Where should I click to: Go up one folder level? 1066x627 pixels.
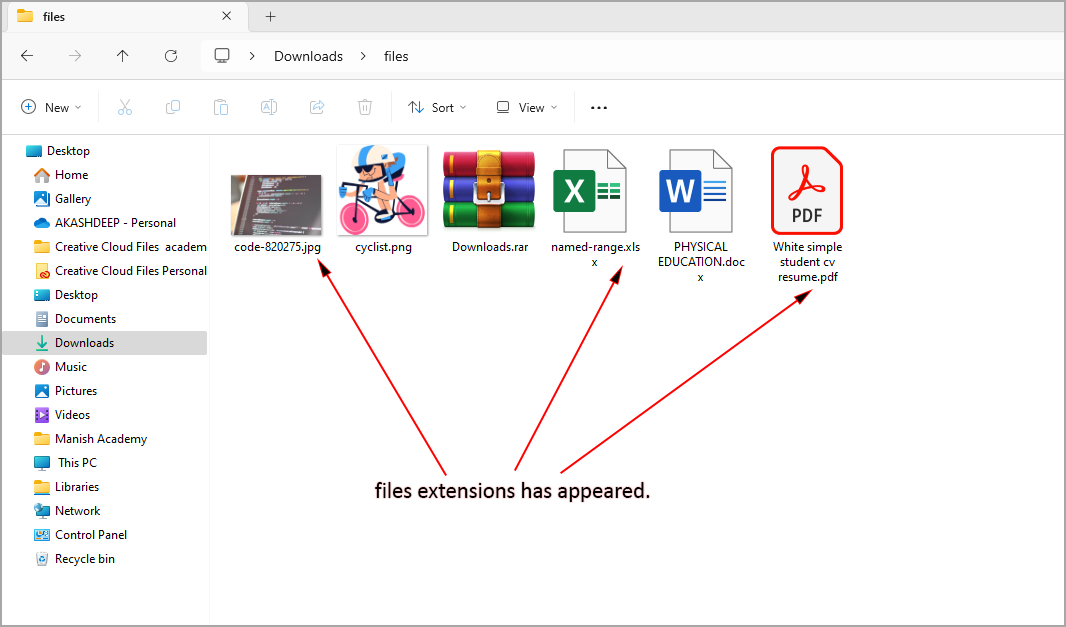point(122,56)
